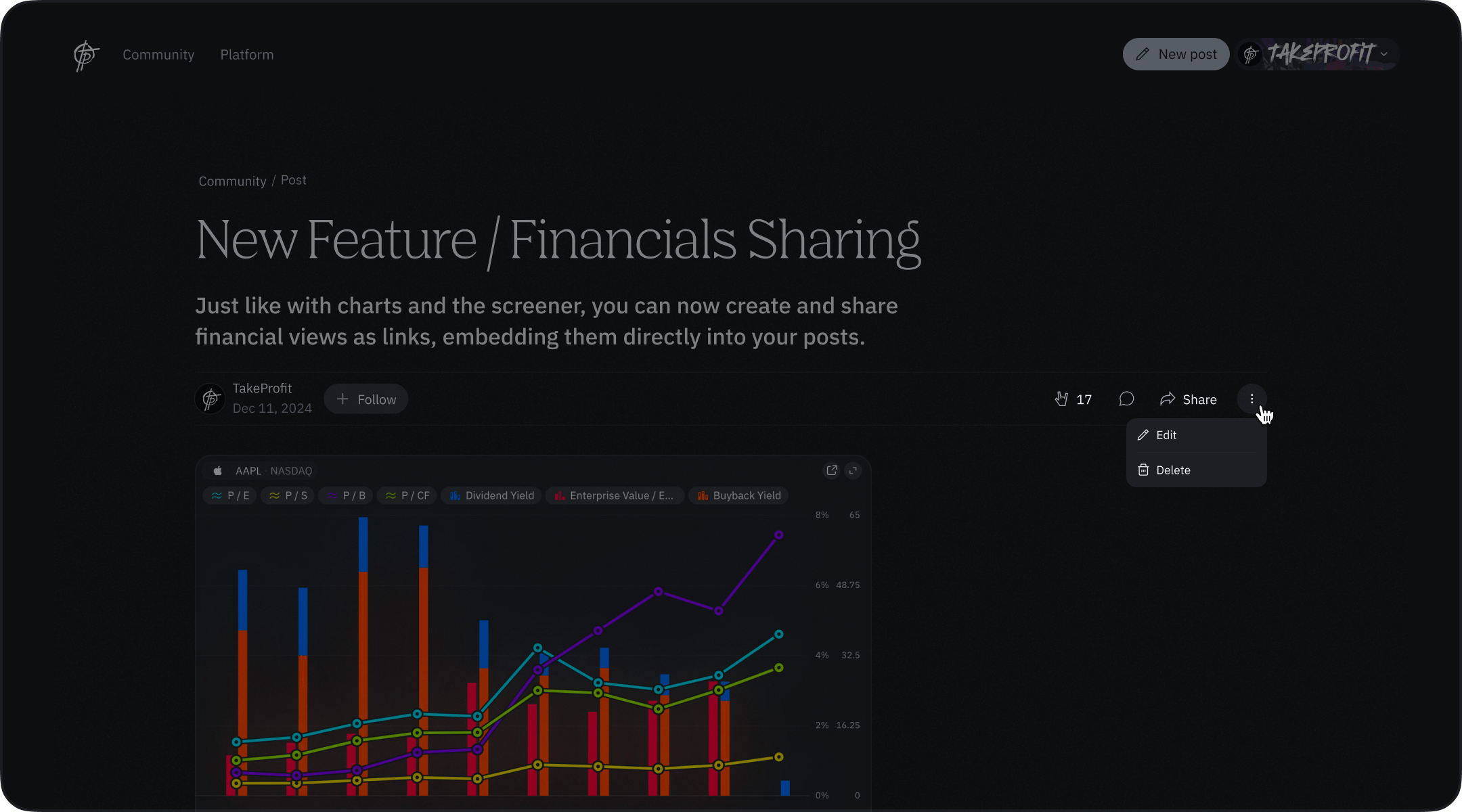Screen dimensions: 1462x812
Task: Follow the TakeProfit author
Action: [x=366, y=399]
